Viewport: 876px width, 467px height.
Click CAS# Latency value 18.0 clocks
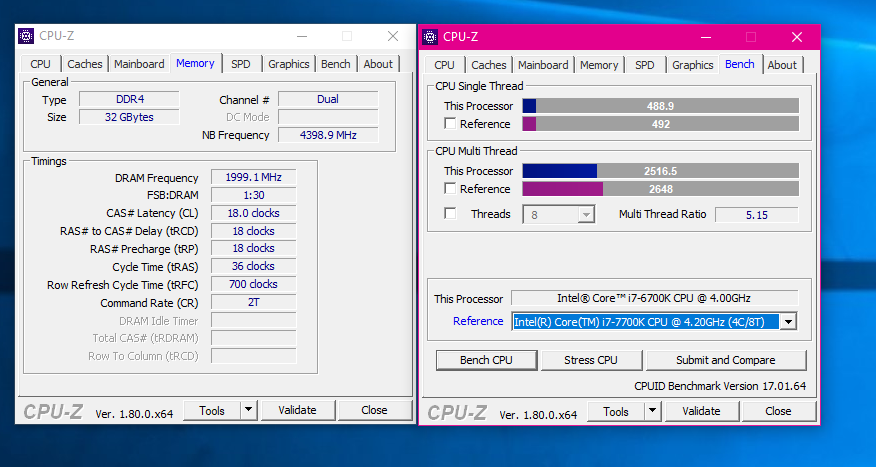254,213
